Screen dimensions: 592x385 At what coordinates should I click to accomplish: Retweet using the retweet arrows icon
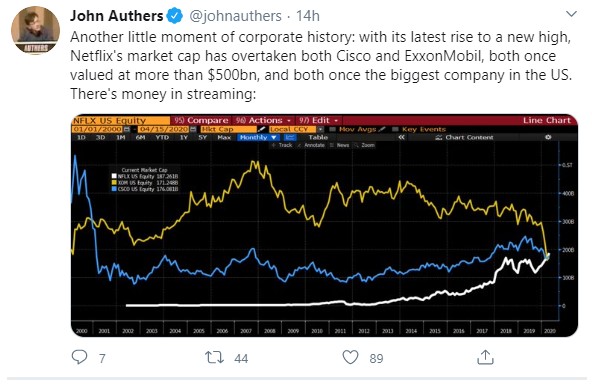[214, 357]
